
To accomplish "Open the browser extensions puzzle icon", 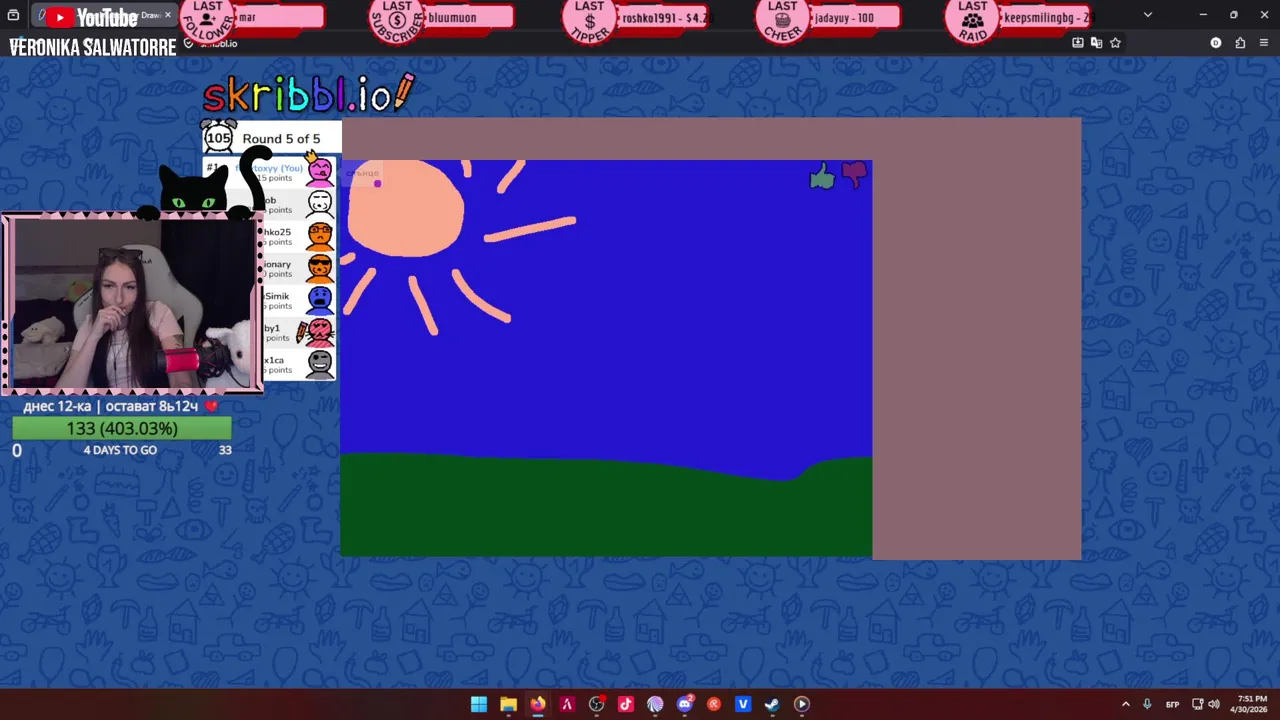I will point(1240,43).
